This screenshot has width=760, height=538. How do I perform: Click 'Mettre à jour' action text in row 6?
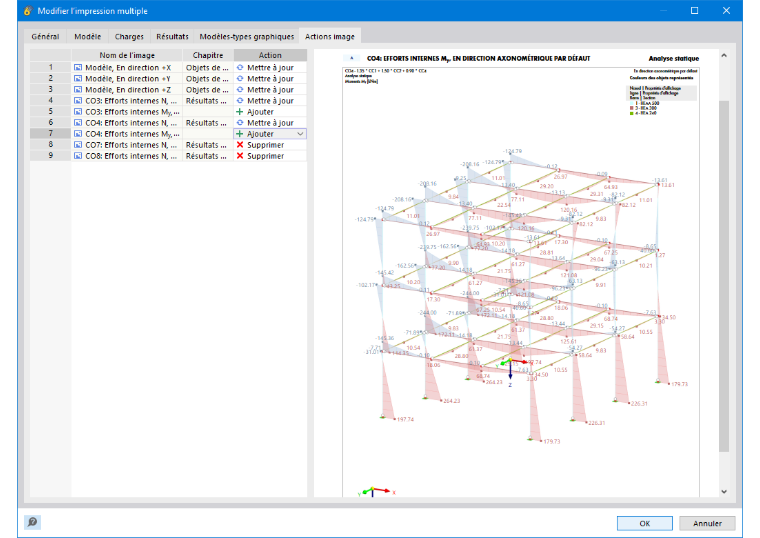click(x=270, y=123)
